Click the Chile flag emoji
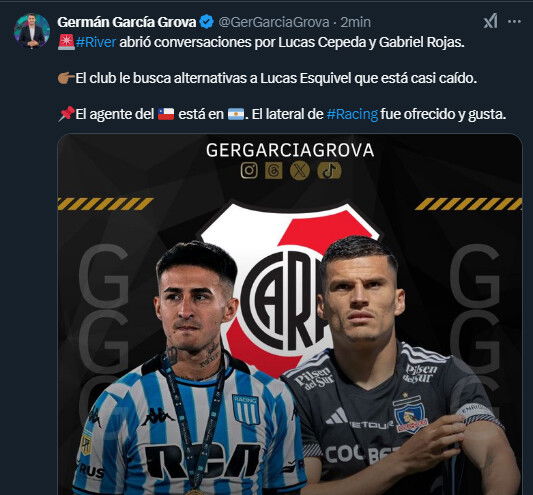Image resolution: width=533 pixels, height=495 pixels. point(166,114)
